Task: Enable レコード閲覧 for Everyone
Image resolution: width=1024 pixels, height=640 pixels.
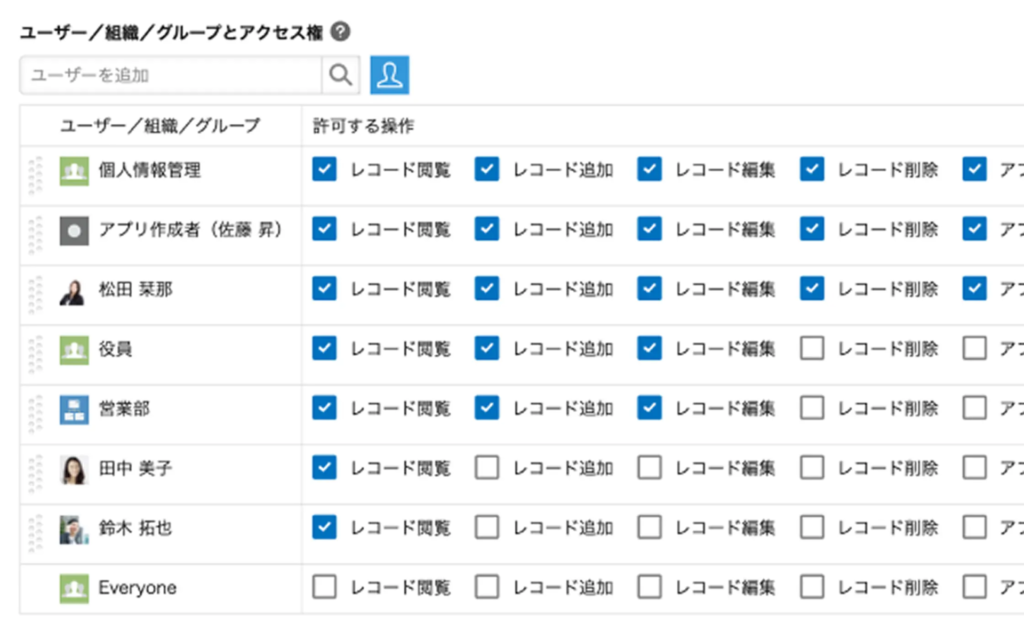Action: click(x=324, y=587)
